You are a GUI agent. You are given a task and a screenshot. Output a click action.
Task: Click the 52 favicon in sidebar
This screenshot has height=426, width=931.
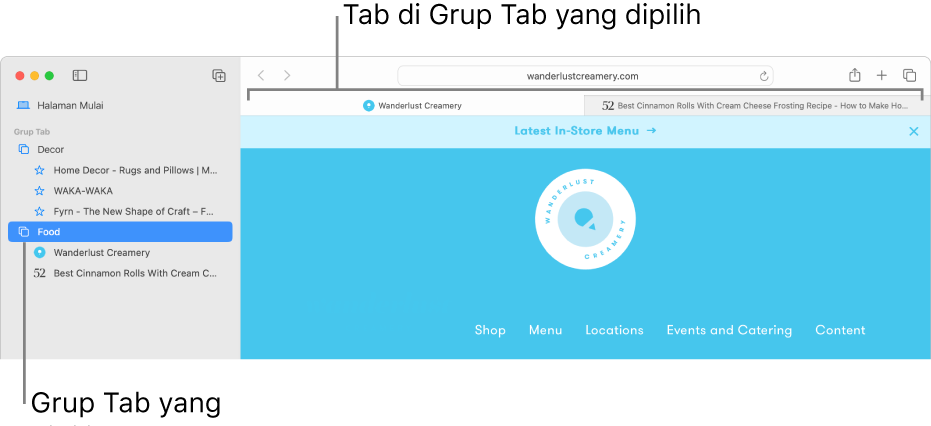(x=39, y=273)
